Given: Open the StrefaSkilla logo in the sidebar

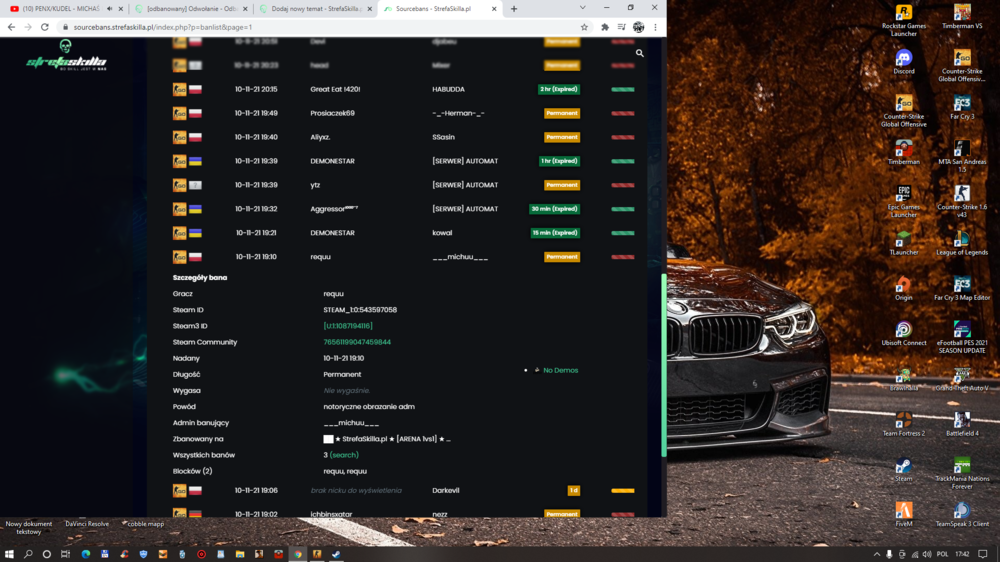Looking at the screenshot, I should pyautogui.click(x=66, y=55).
